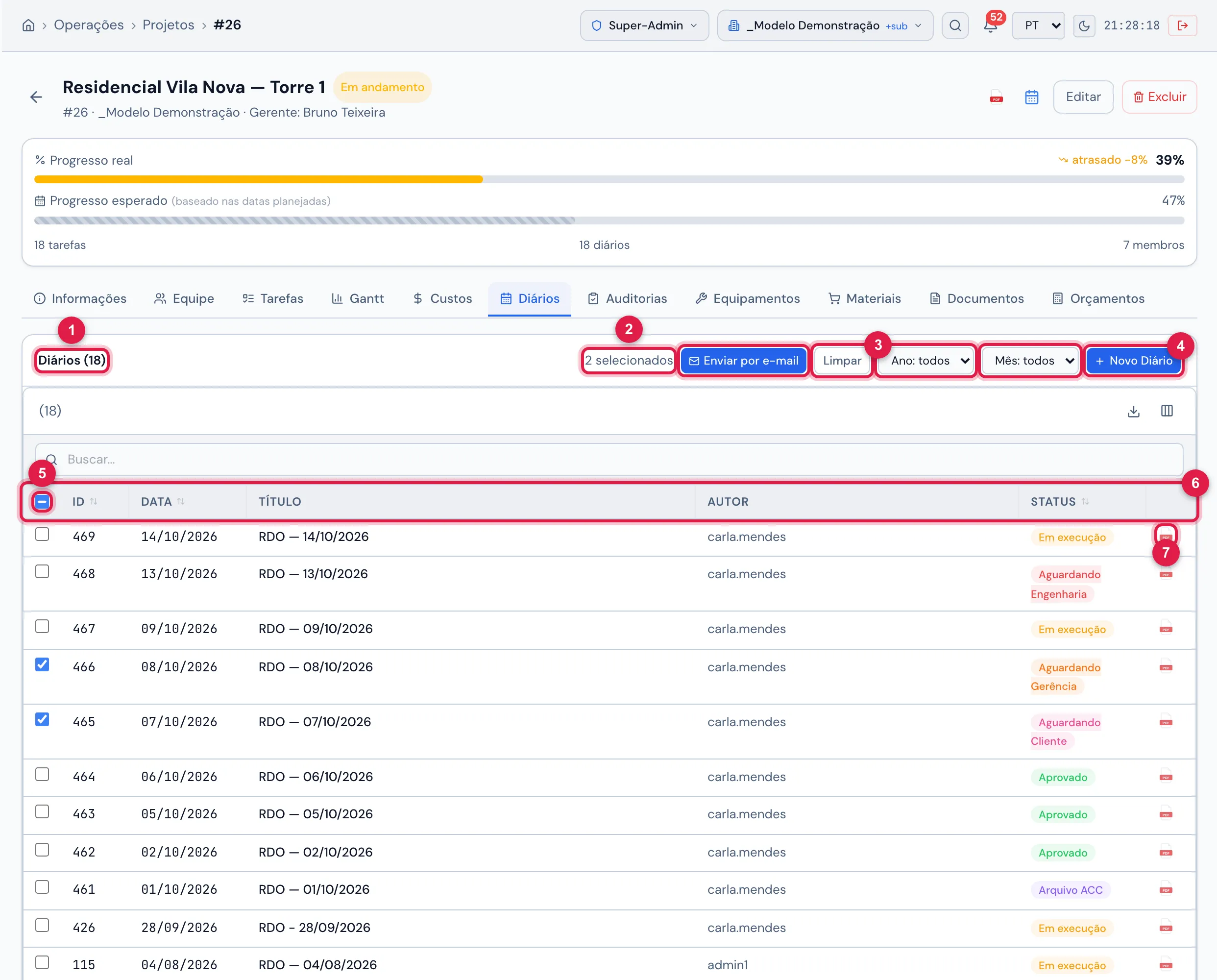Check the row 463 checkbox
1217x980 pixels.
(42, 812)
